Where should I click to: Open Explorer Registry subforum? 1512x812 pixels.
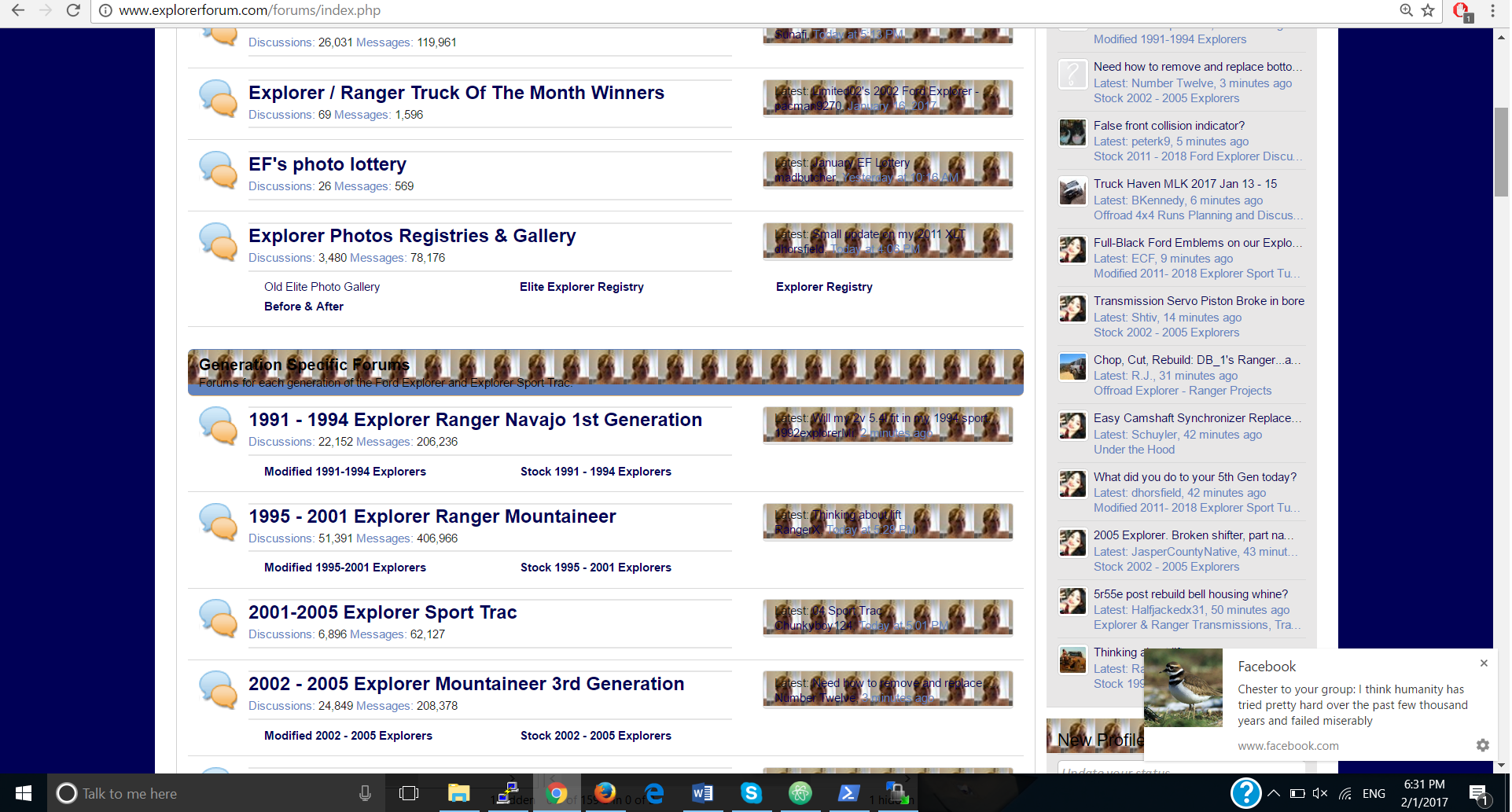point(824,287)
